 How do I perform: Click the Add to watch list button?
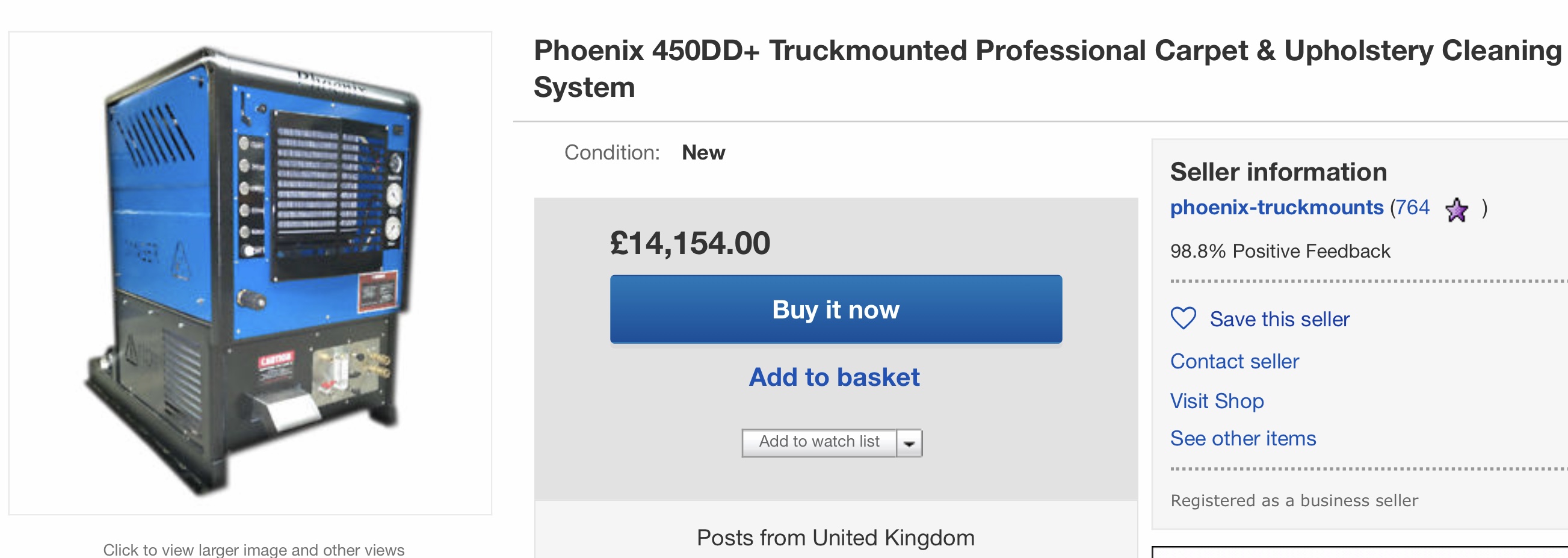coord(819,442)
